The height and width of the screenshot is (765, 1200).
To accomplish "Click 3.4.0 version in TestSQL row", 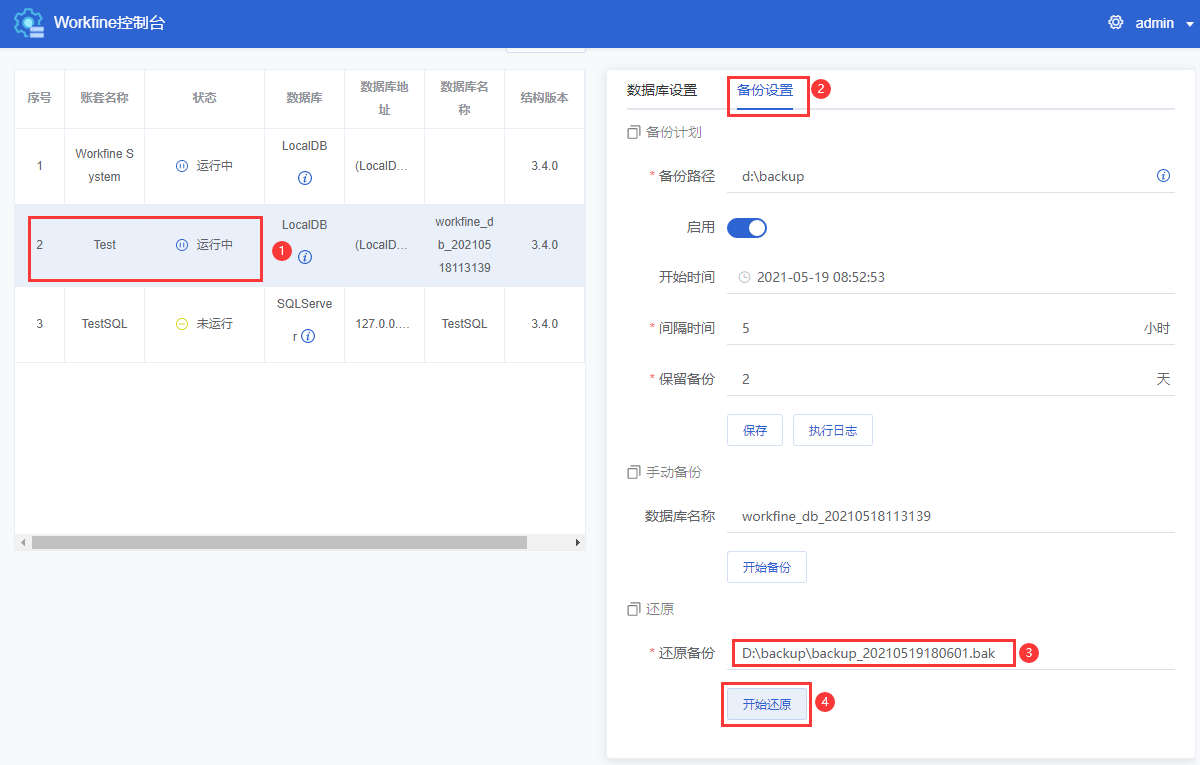I will (x=545, y=324).
